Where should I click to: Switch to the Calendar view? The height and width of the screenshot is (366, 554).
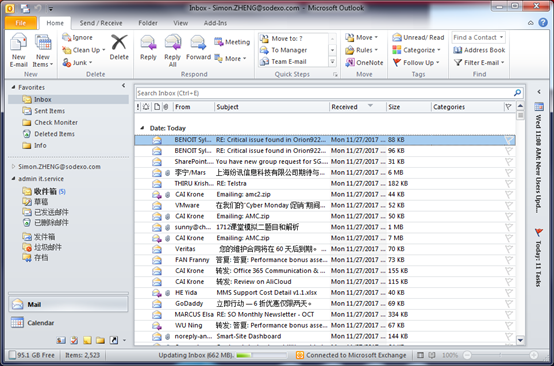68,323
